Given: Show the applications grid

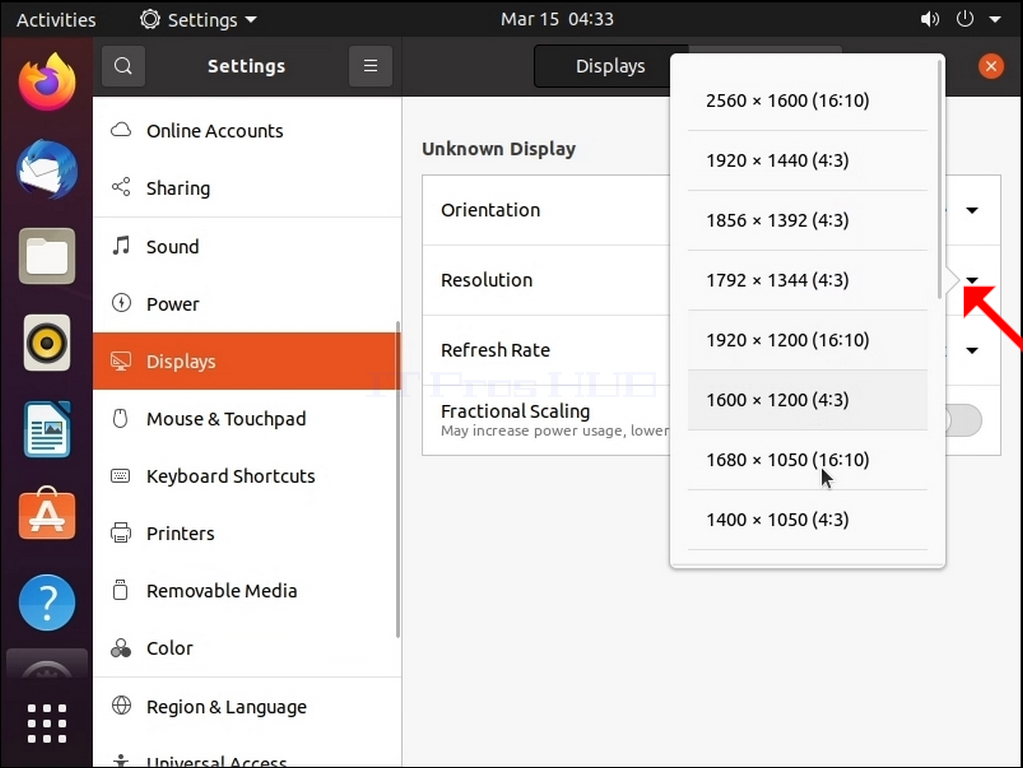Looking at the screenshot, I should (x=47, y=723).
